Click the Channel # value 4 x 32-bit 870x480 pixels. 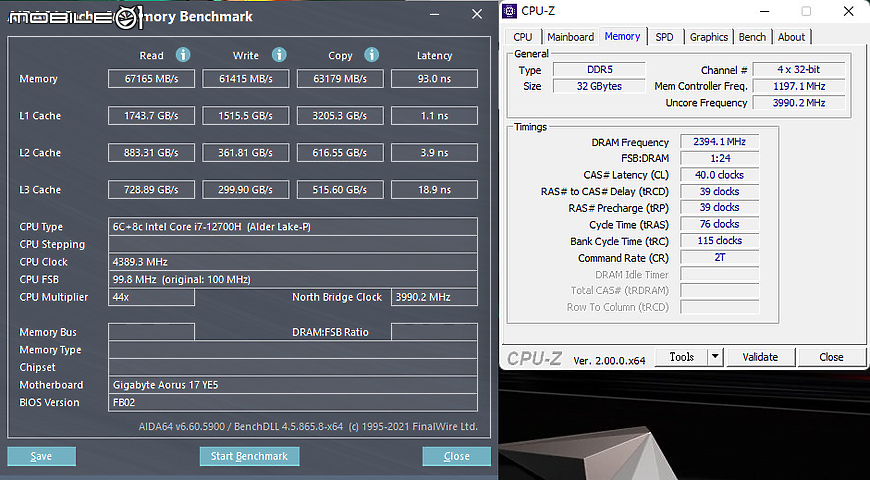coord(799,70)
